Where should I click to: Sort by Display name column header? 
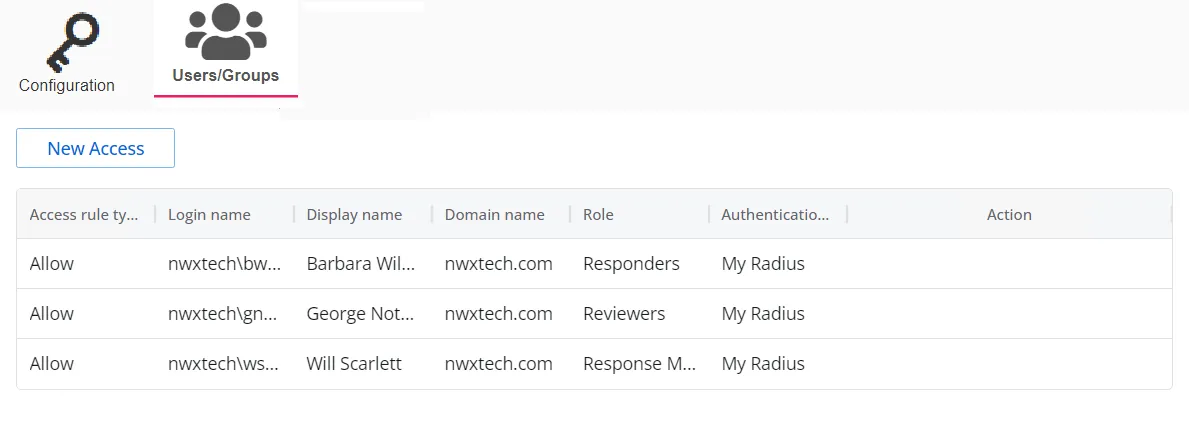(354, 215)
